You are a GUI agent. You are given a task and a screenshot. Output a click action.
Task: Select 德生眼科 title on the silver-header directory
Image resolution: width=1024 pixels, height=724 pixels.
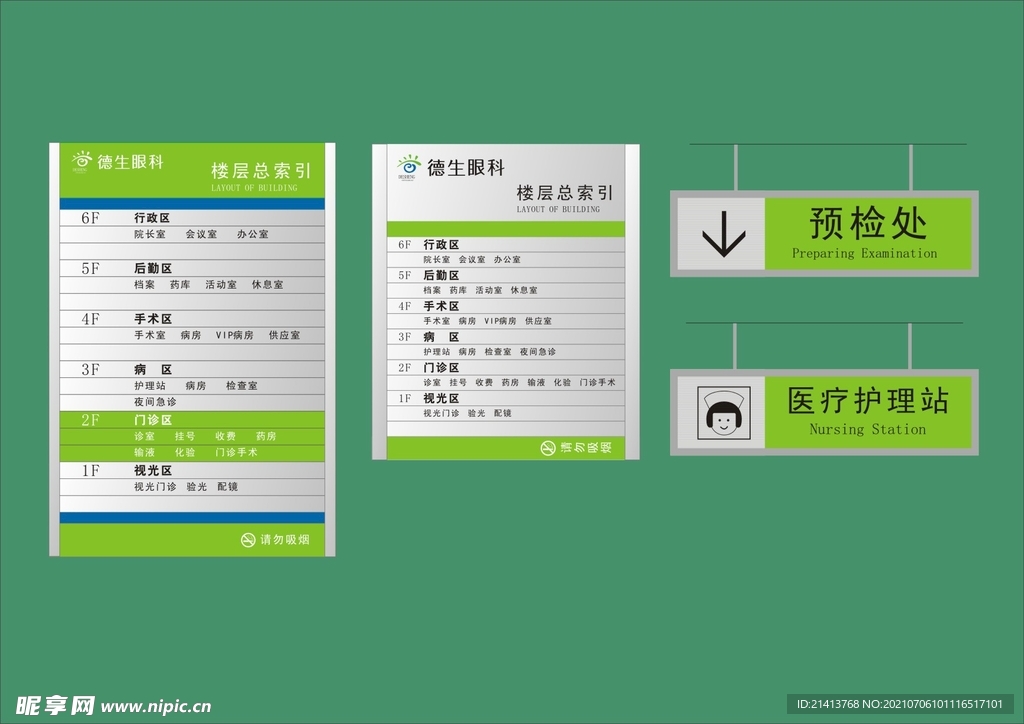(466, 168)
